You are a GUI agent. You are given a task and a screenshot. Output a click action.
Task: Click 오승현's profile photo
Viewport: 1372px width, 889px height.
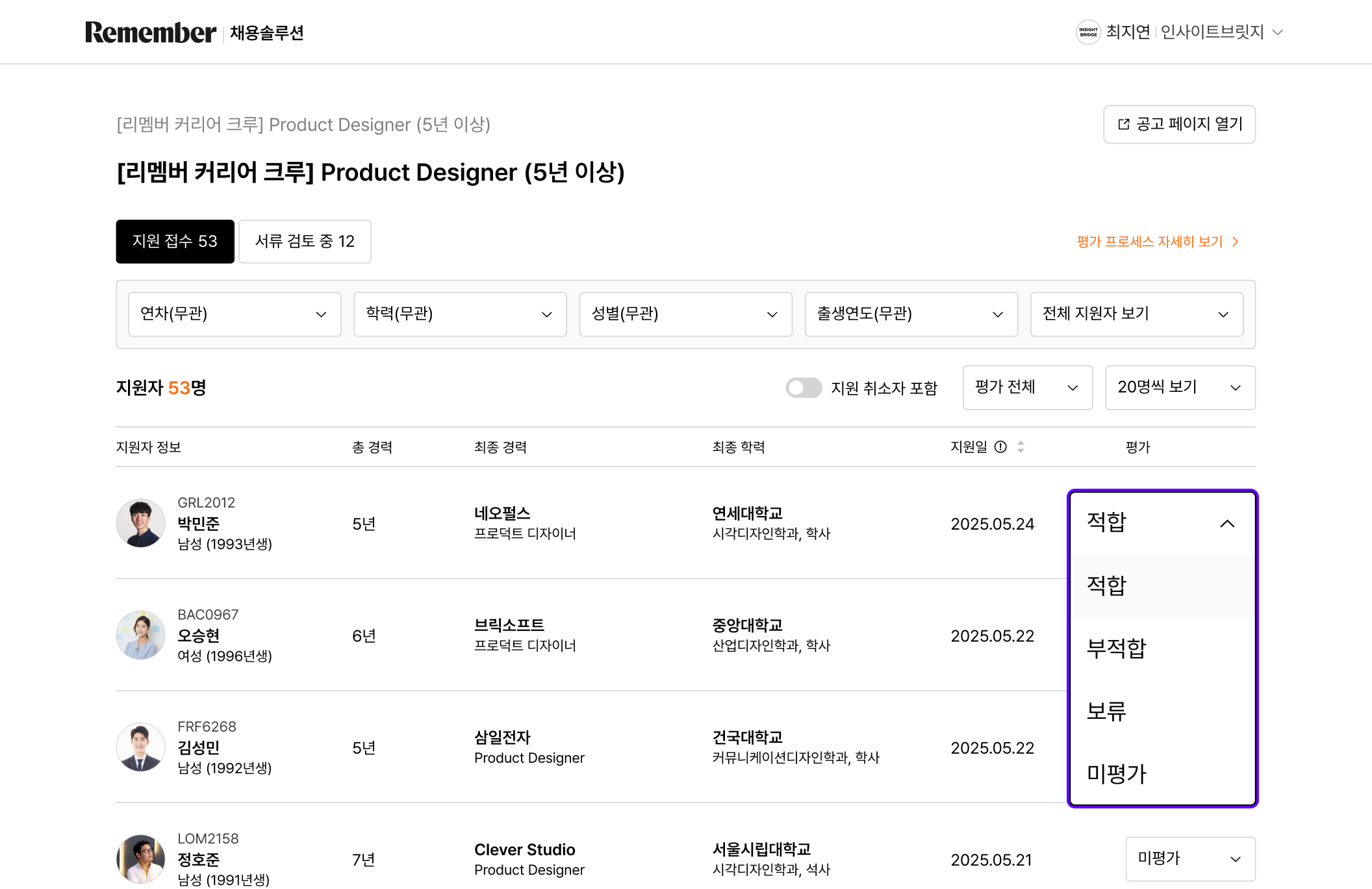click(x=140, y=635)
